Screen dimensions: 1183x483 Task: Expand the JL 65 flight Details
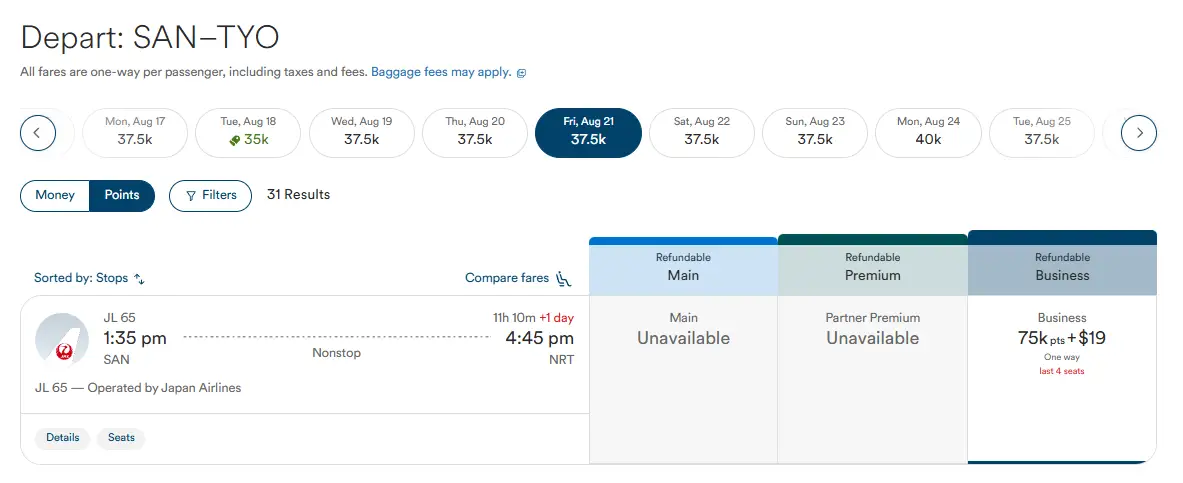[62, 438]
